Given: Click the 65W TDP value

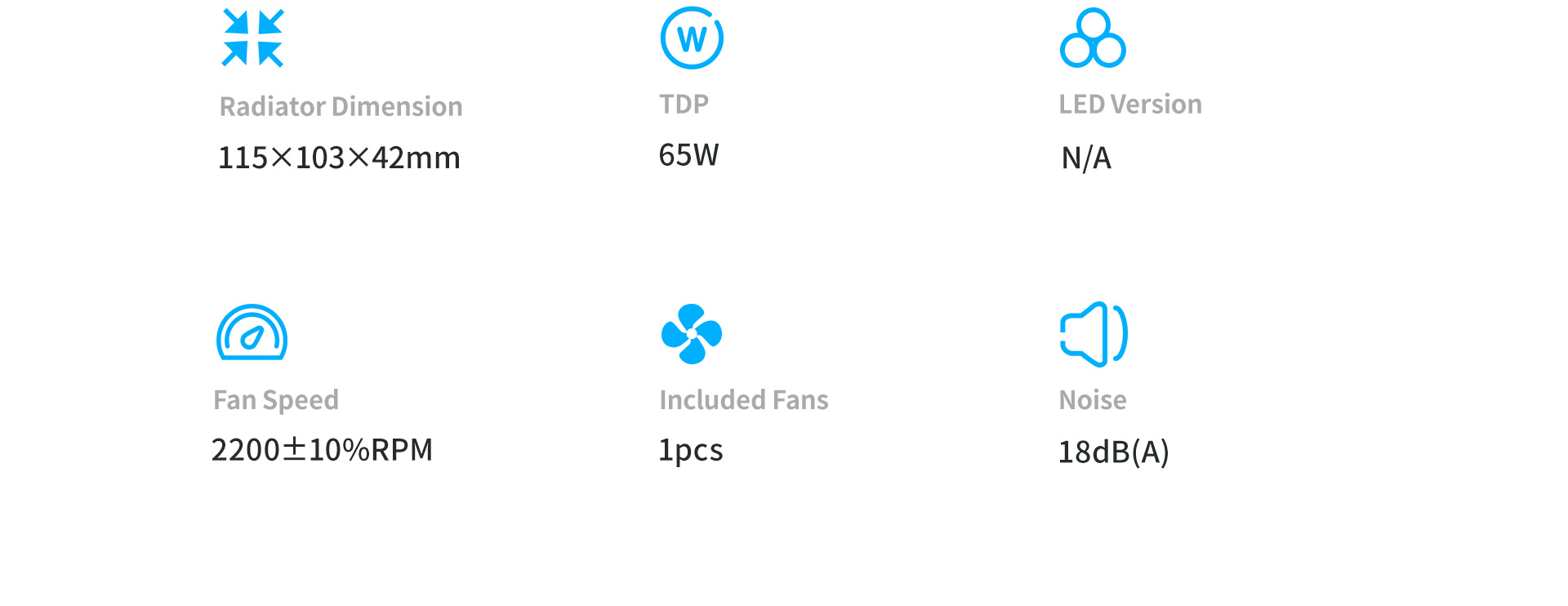Looking at the screenshot, I should point(688,155).
